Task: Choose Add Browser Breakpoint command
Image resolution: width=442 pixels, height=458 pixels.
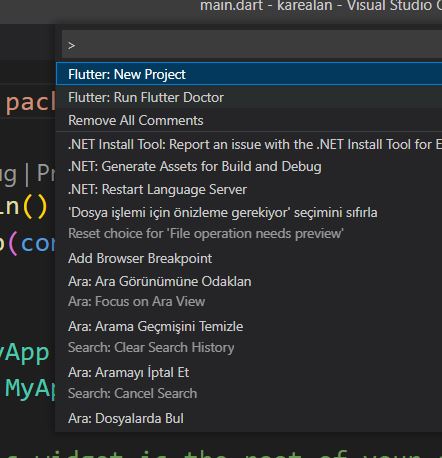Action: [249, 258]
